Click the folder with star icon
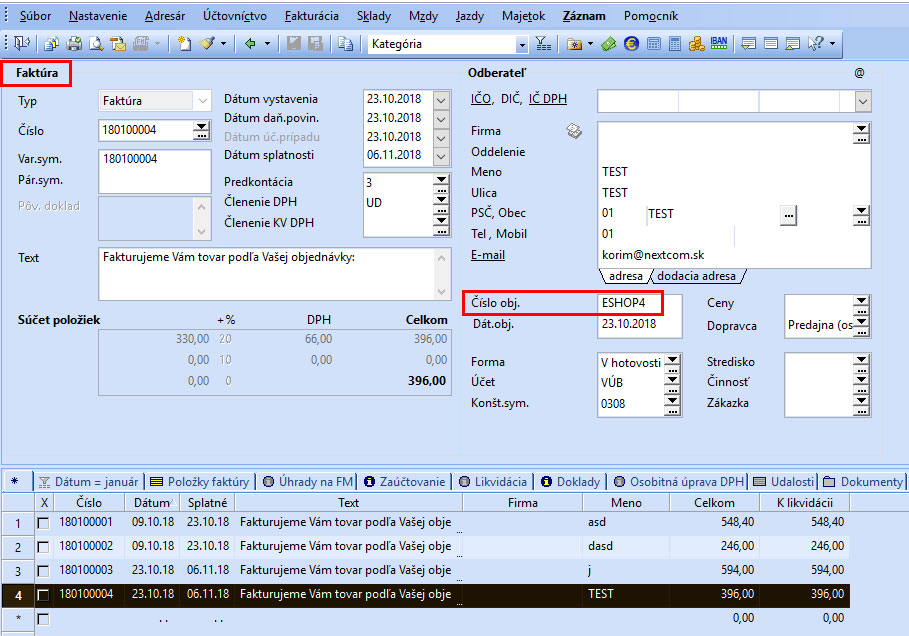Screen dimensions: 909x636 click(575, 43)
